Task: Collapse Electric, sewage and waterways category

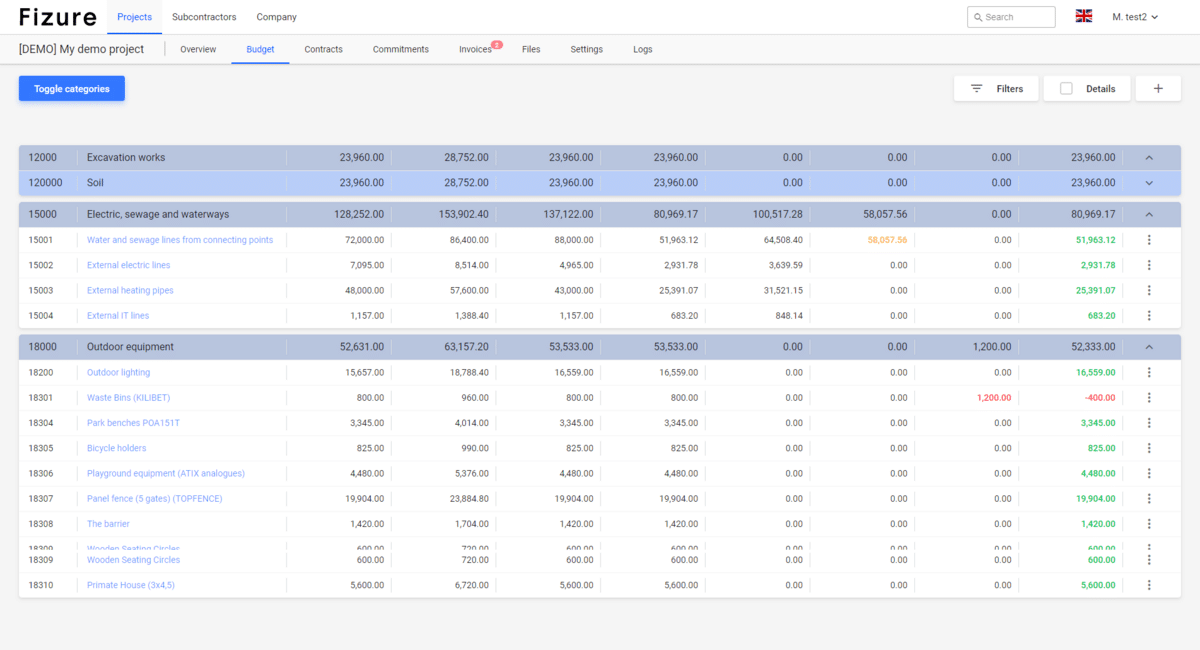Action: [1149, 214]
